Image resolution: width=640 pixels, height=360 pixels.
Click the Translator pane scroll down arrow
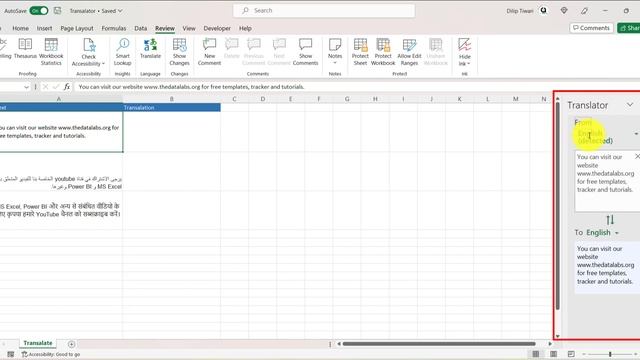pos(558,336)
